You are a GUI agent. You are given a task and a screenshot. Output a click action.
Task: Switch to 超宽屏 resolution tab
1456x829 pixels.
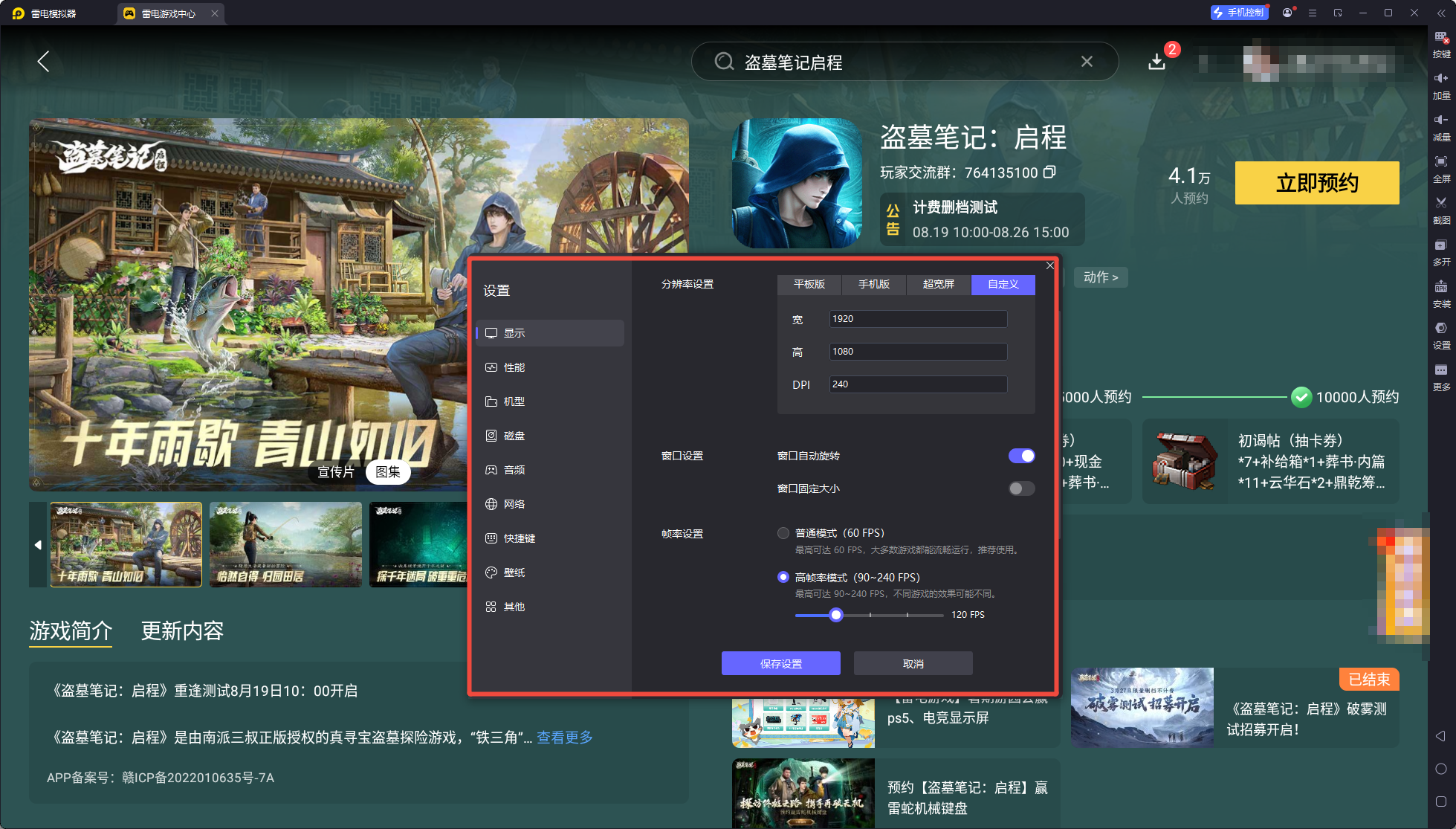tap(939, 284)
